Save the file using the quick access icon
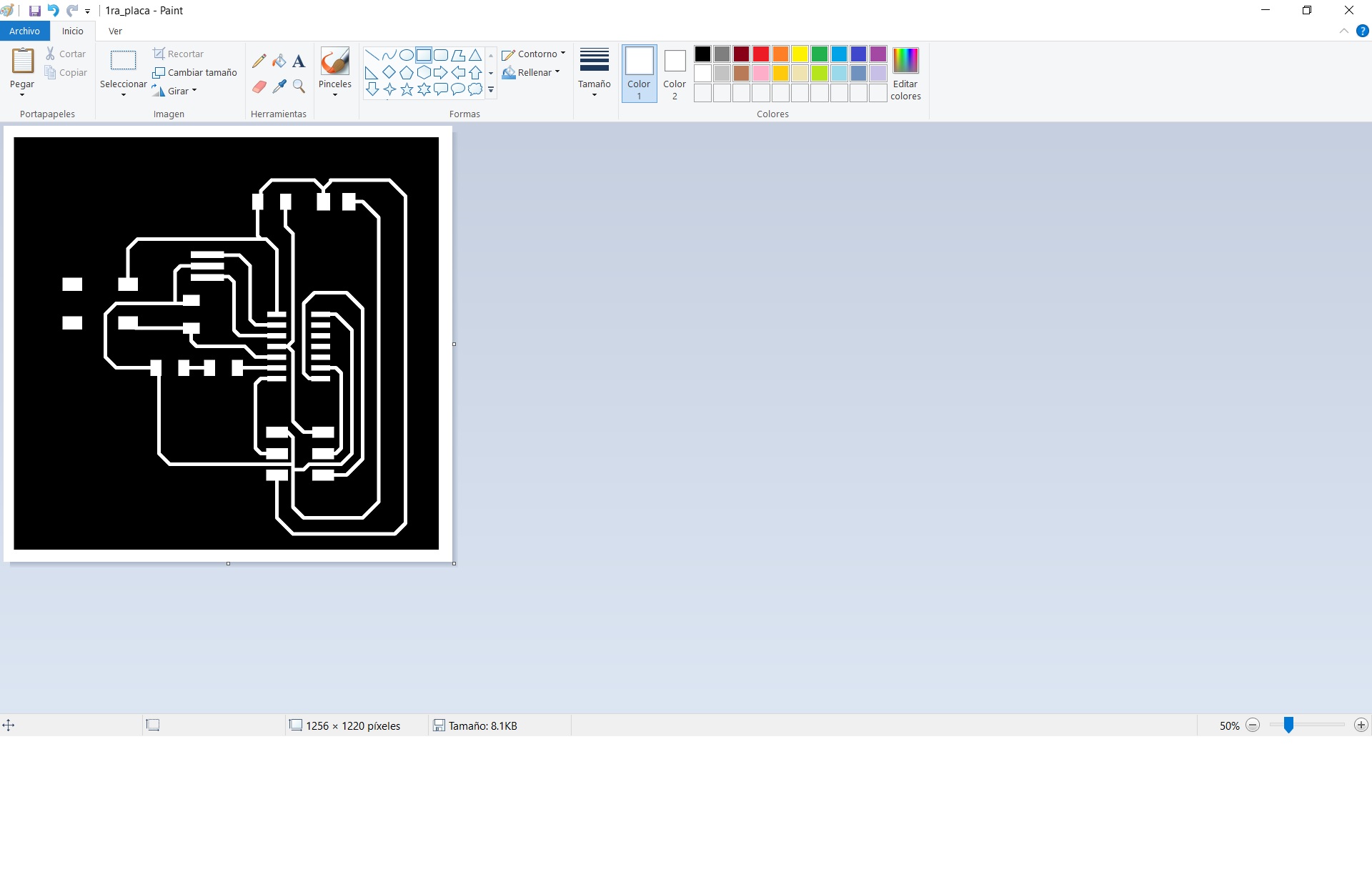The height and width of the screenshot is (872, 1372). [x=34, y=11]
